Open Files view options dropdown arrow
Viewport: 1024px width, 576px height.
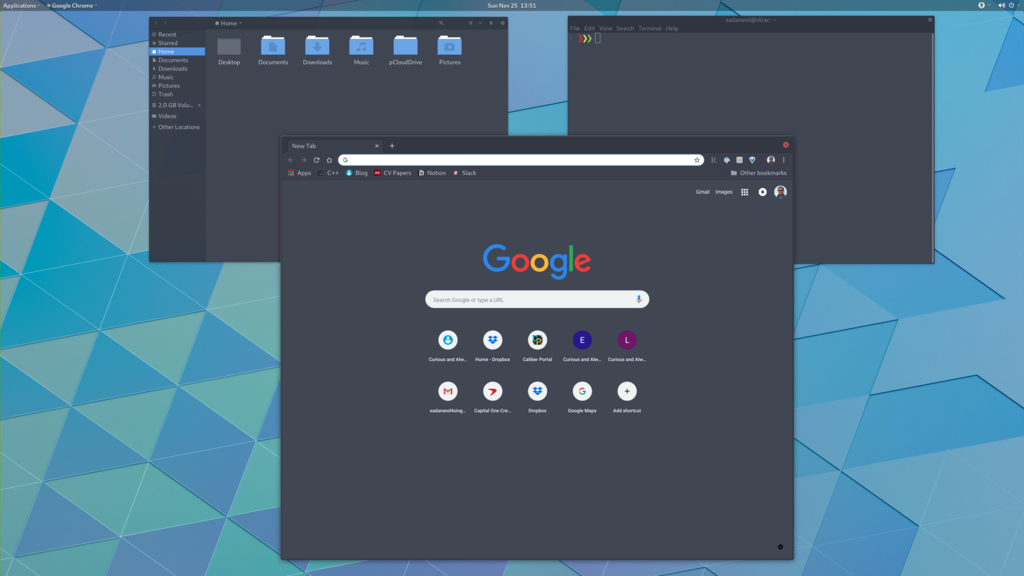[x=480, y=23]
